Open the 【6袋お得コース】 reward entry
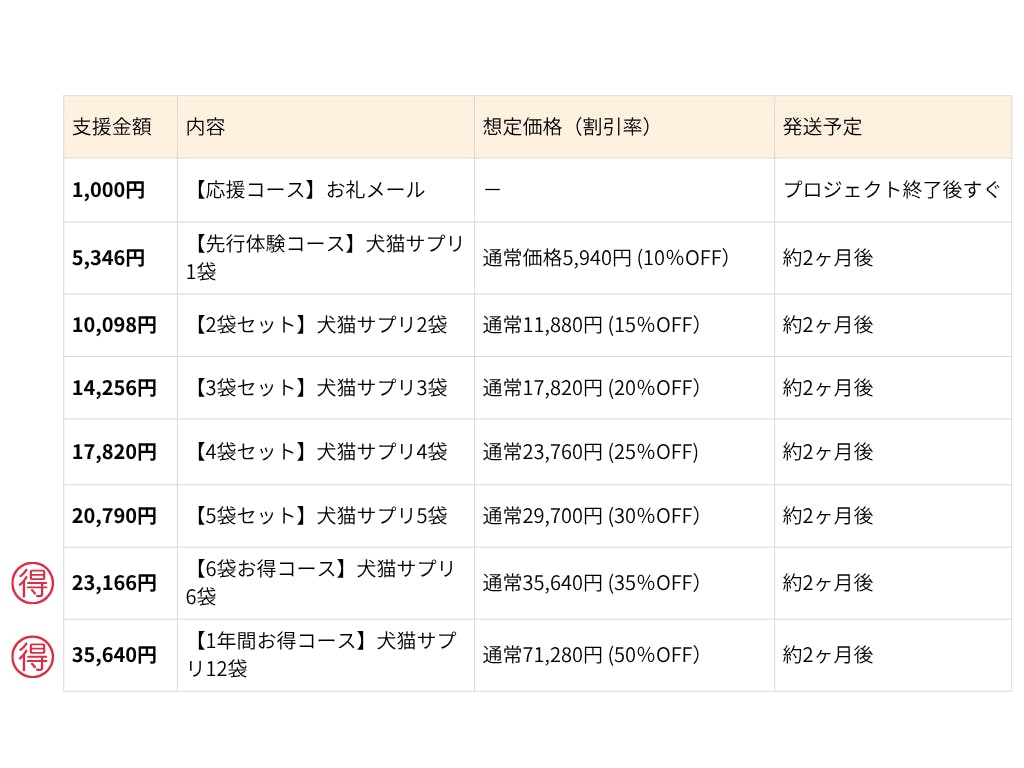 click(x=320, y=582)
